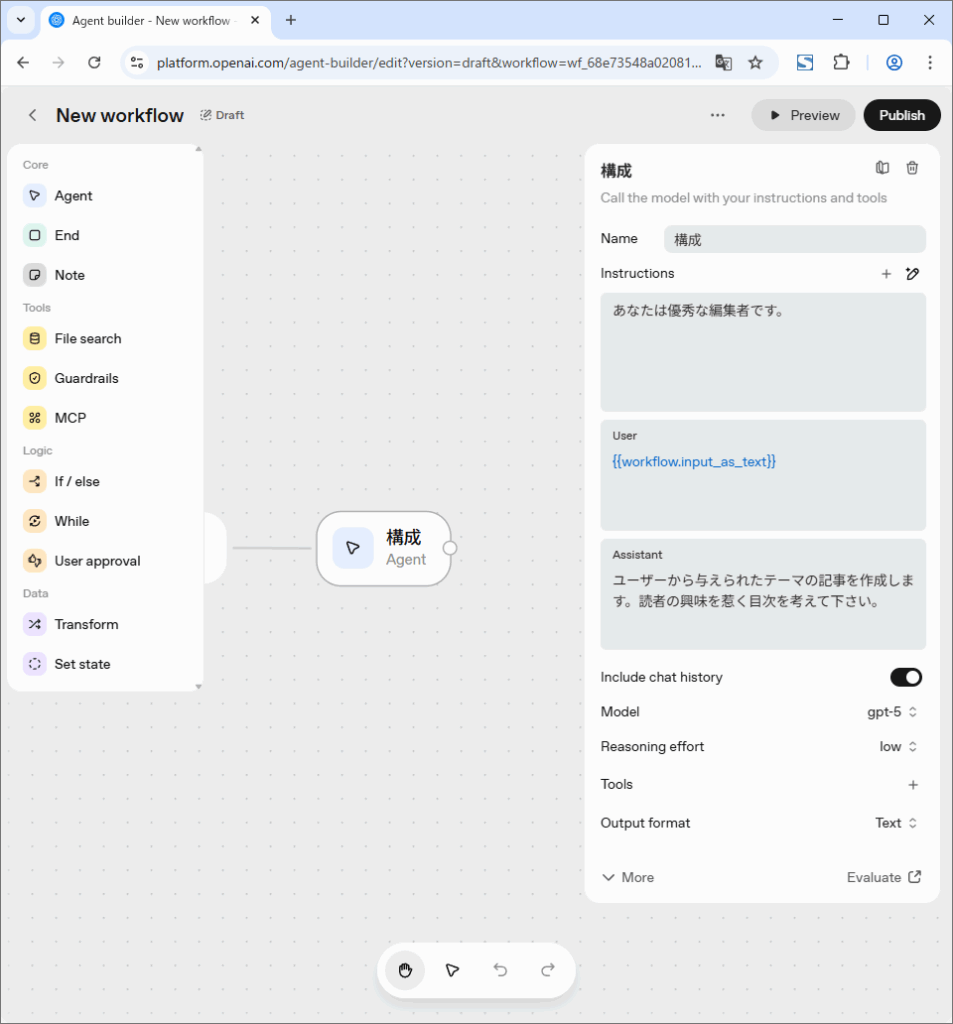
Task: Select the pointer selection tool
Action: pyautogui.click(x=452, y=970)
